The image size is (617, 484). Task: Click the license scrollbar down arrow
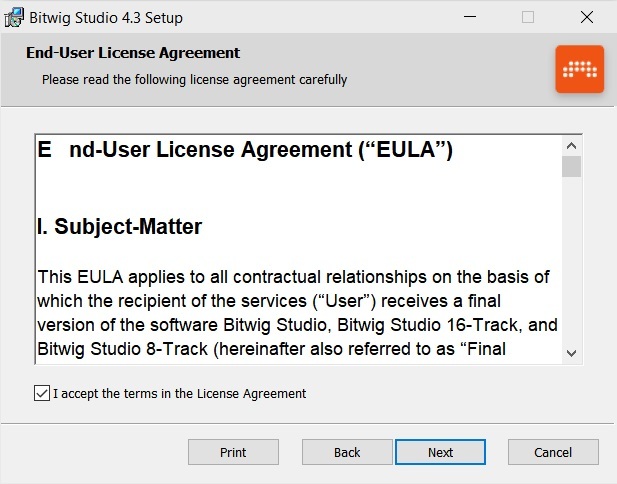(x=571, y=352)
